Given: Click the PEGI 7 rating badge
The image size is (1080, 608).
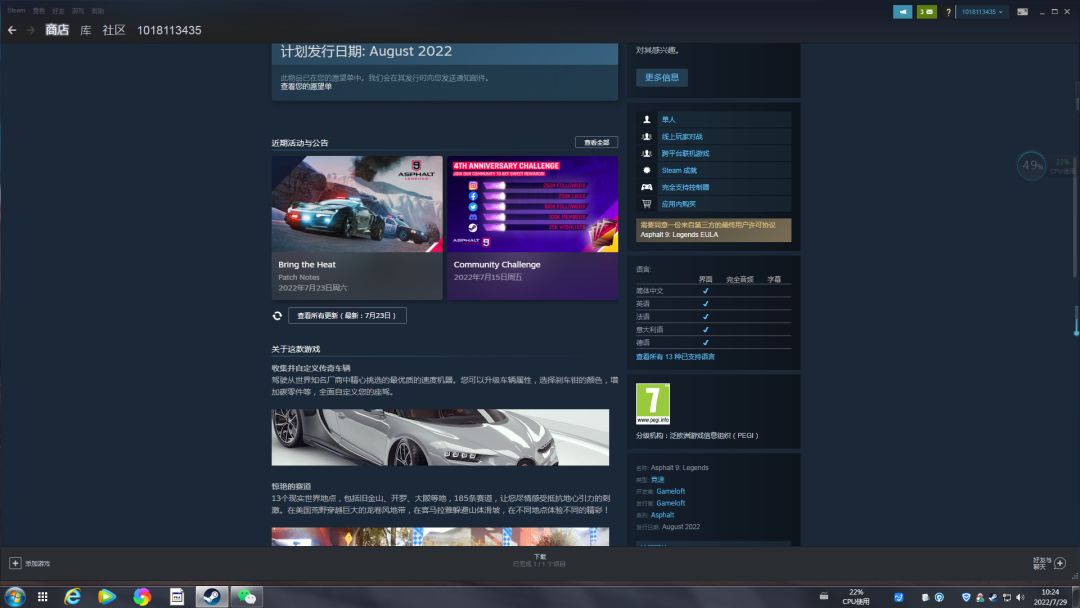Looking at the screenshot, I should pos(652,403).
